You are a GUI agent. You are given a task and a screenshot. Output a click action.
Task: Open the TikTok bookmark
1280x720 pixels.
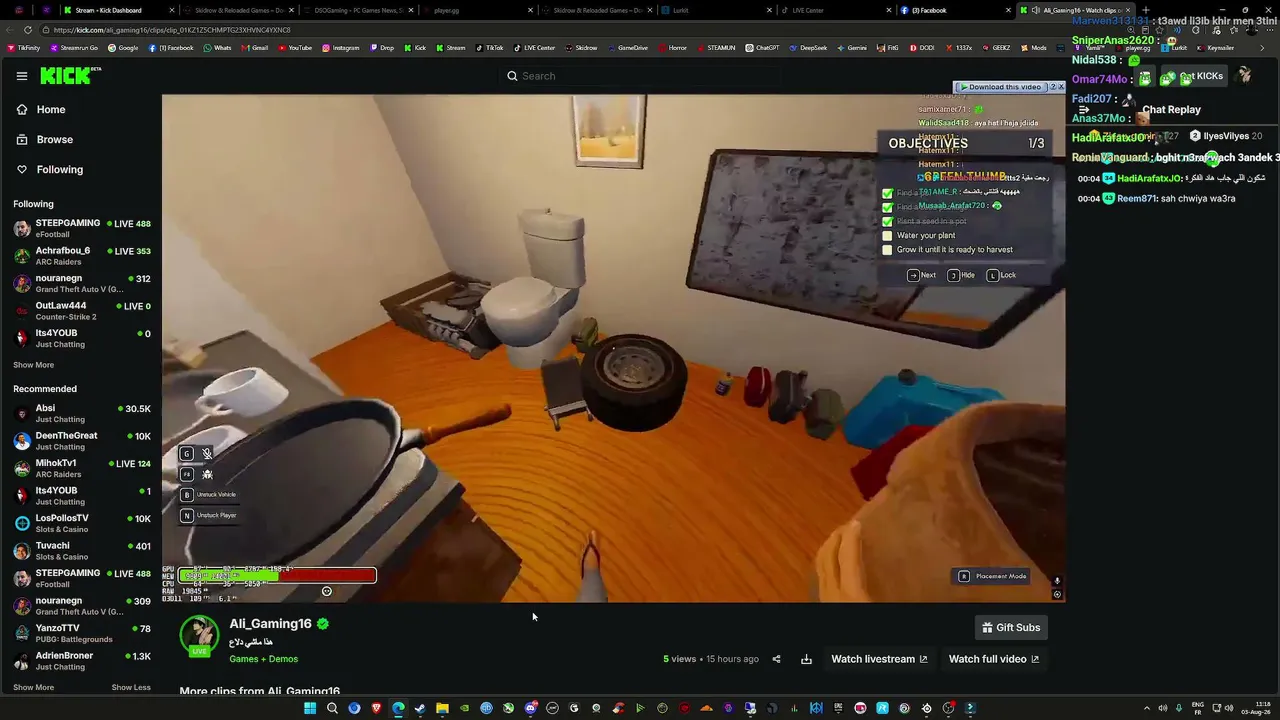489,48
